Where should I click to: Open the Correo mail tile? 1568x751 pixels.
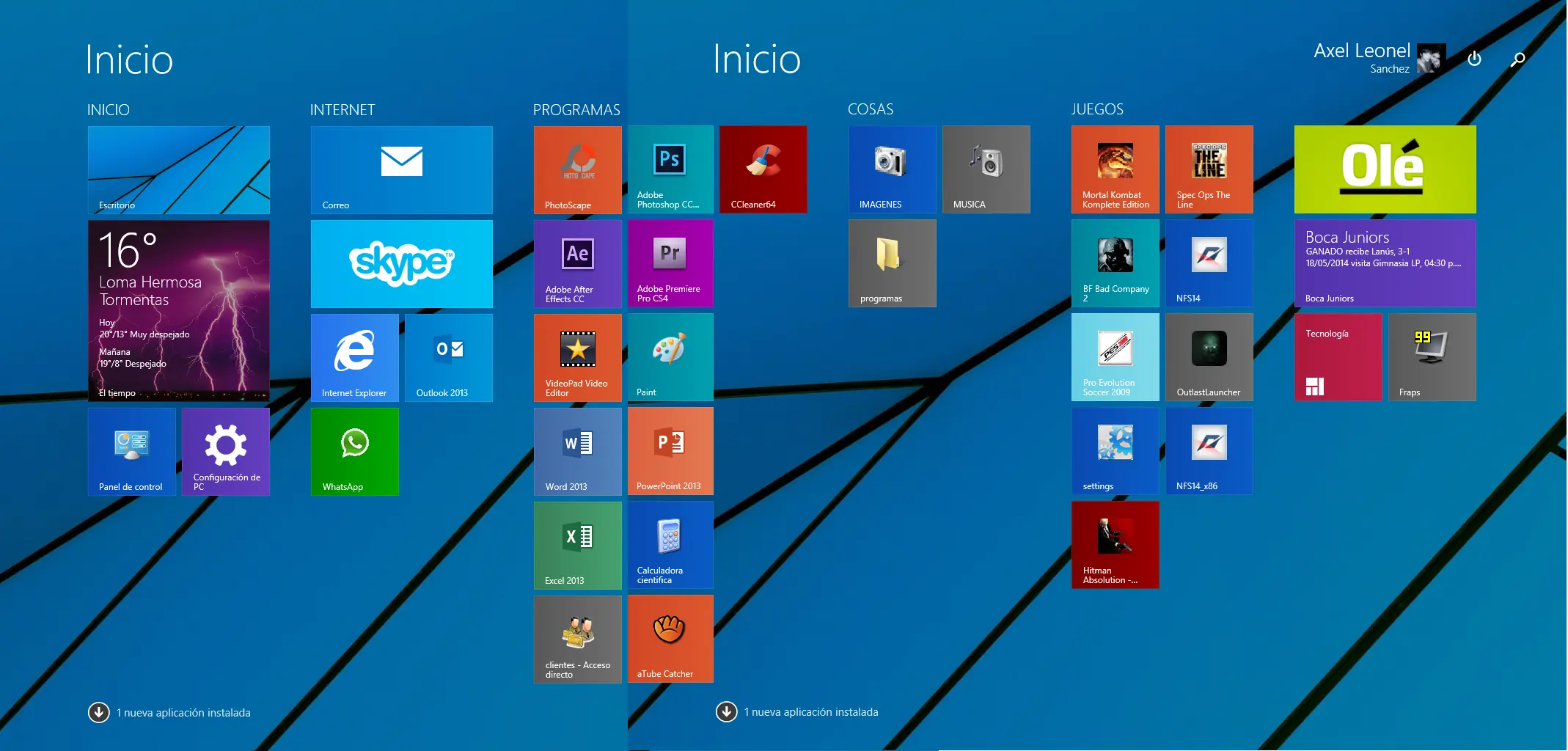point(402,170)
